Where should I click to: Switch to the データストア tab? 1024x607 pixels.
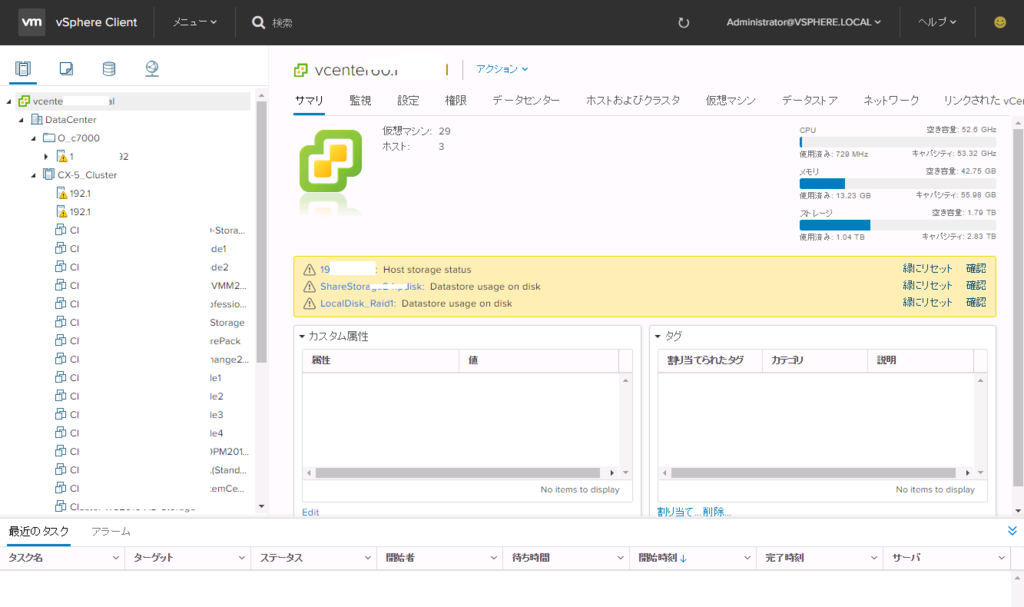(810, 100)
